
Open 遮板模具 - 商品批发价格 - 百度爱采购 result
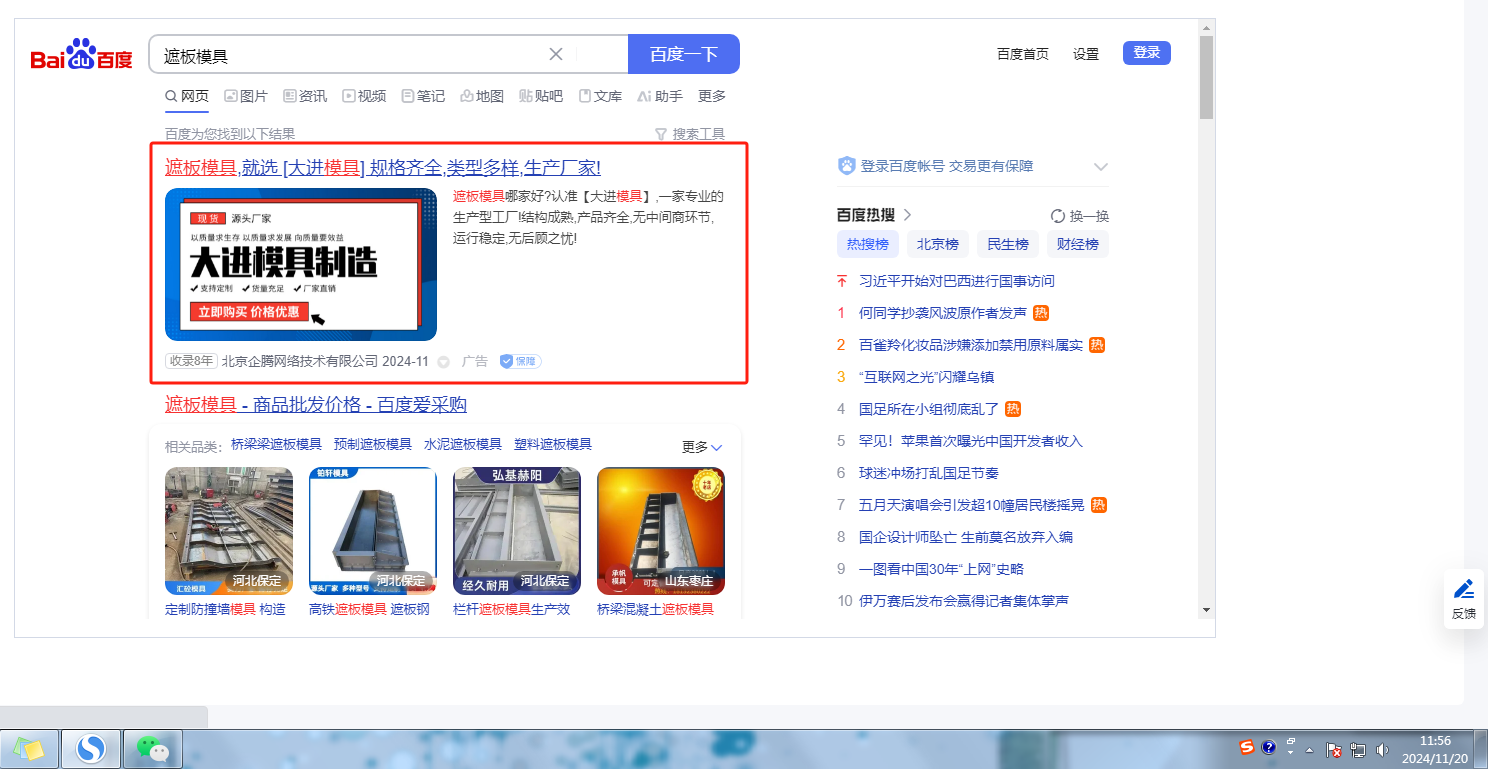[316, 404]
